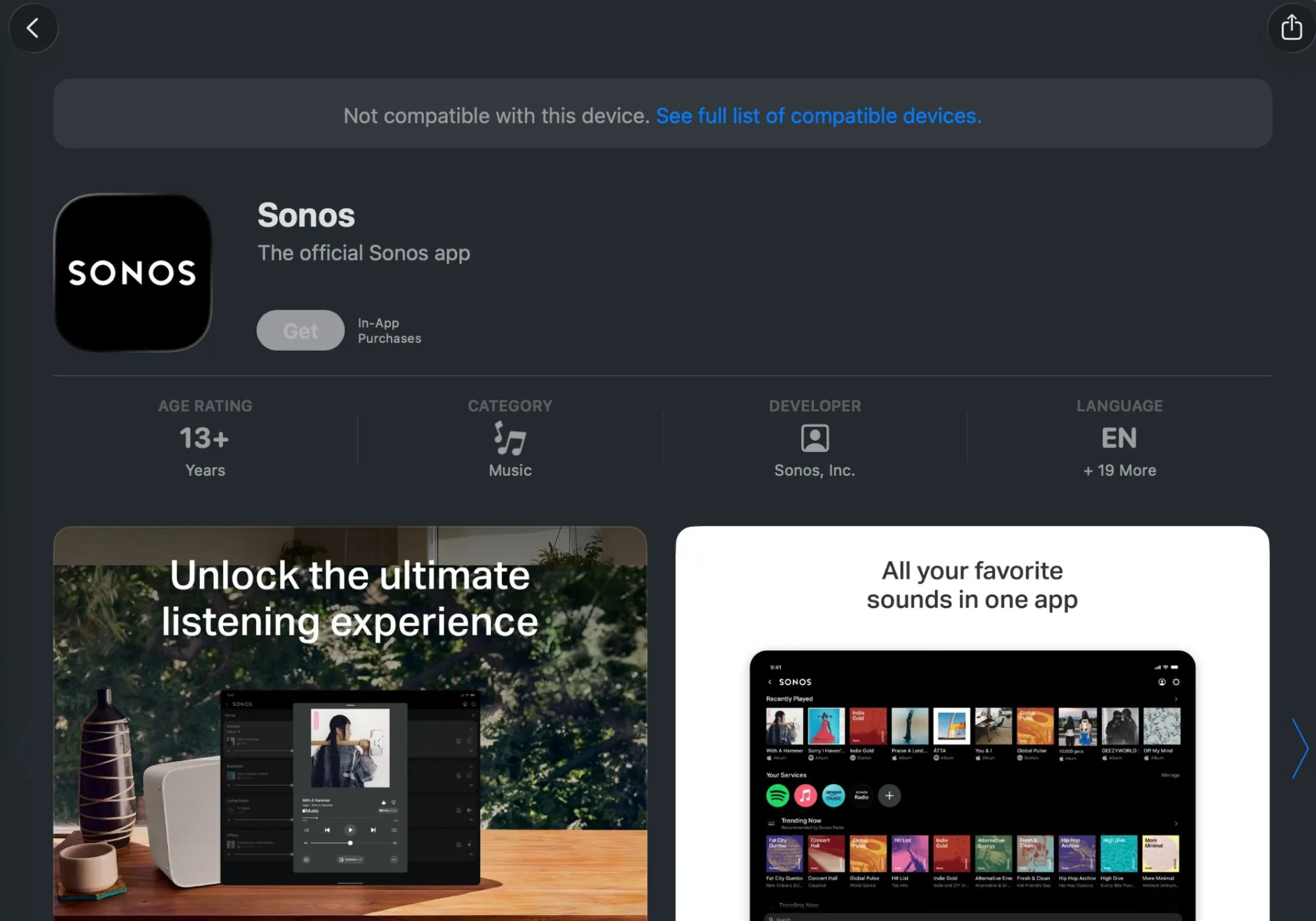Click the 'Sonos, Inc.' developer name
Viewport: 1316px width, 921px height.
(x=815, y=470)
